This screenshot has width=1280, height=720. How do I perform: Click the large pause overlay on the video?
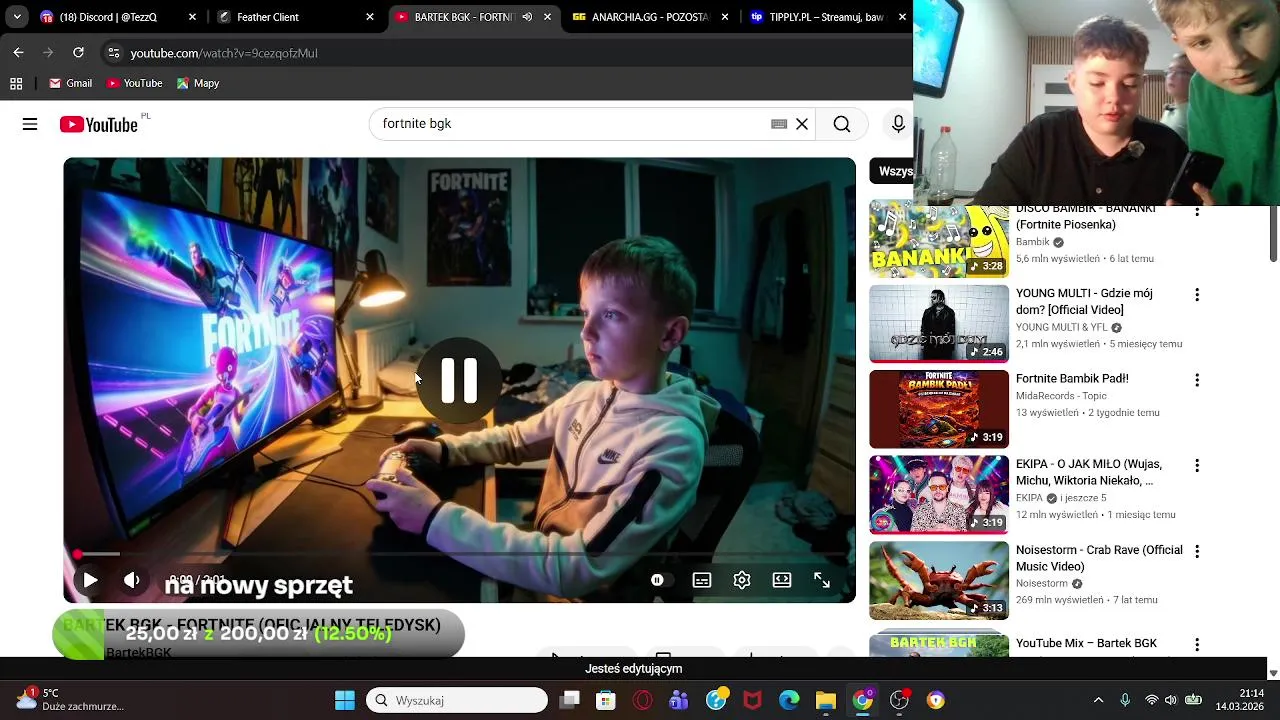pos(460,380)
